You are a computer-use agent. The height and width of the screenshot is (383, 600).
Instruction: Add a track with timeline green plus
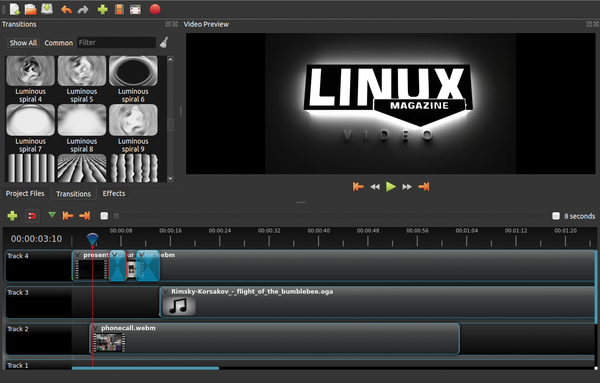click(x=12, y=216)
